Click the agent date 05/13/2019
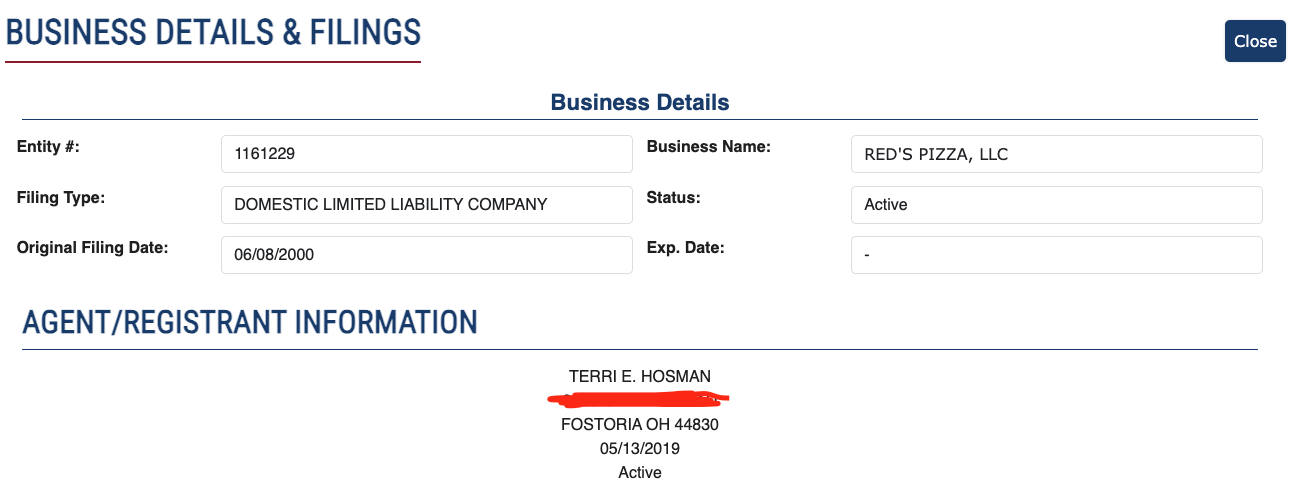The width and height of the screenshot is (1290, 504). (640, 449)
